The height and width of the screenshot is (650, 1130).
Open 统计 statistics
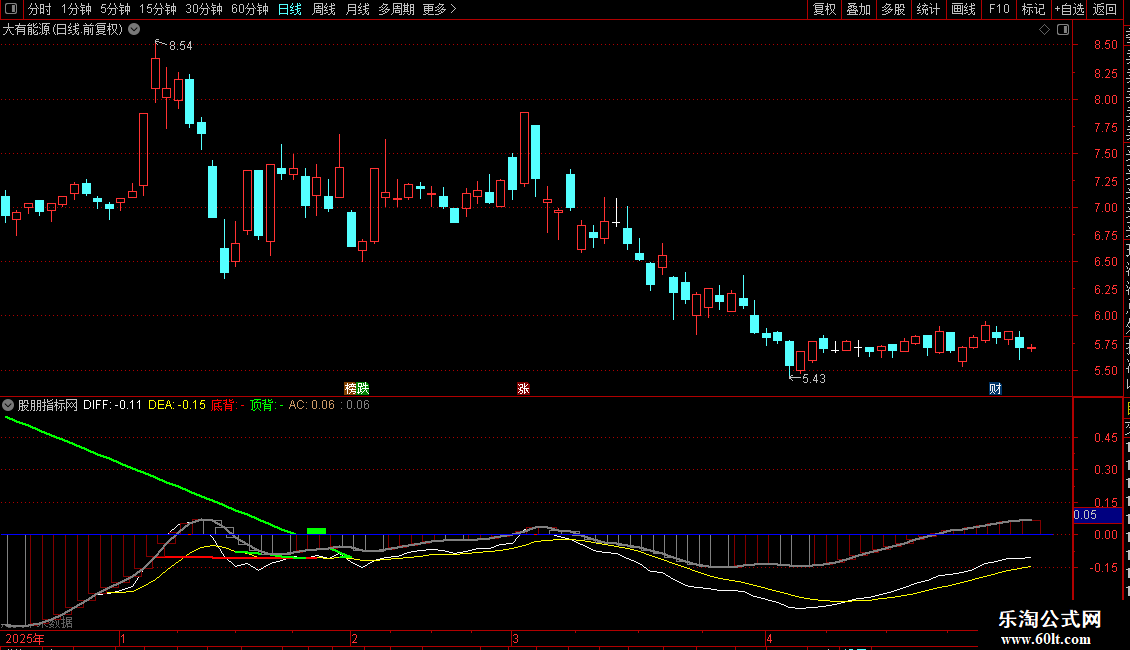point(928,9)
